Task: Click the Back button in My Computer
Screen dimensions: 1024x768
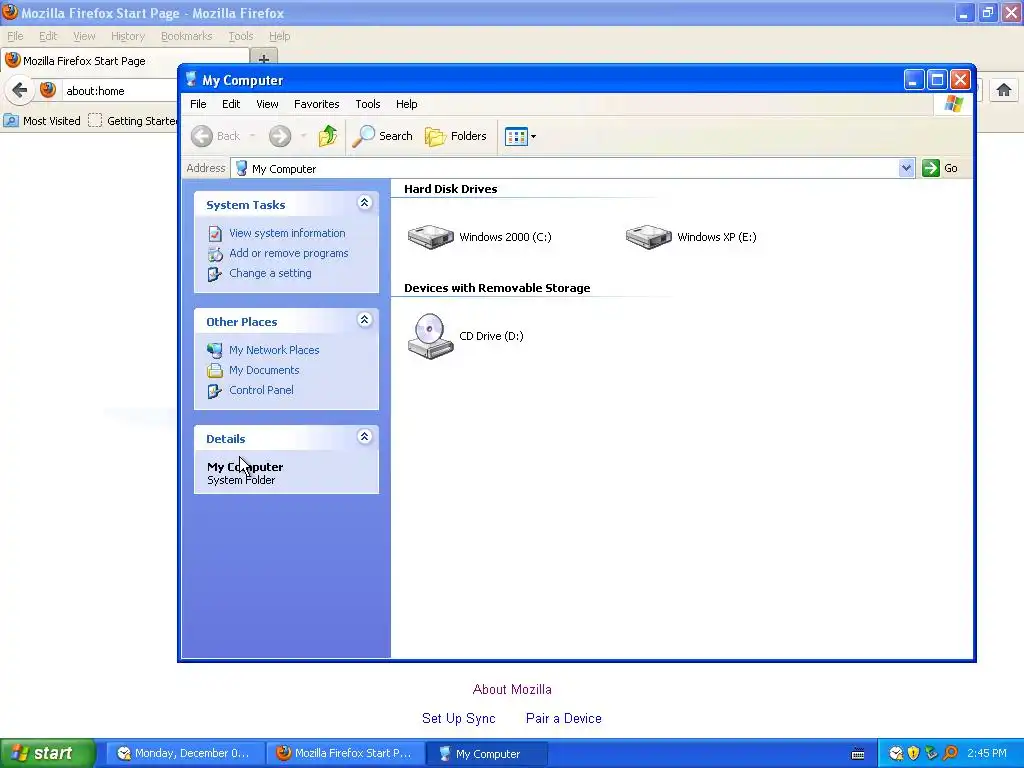Action: click(x=216, y=136)
